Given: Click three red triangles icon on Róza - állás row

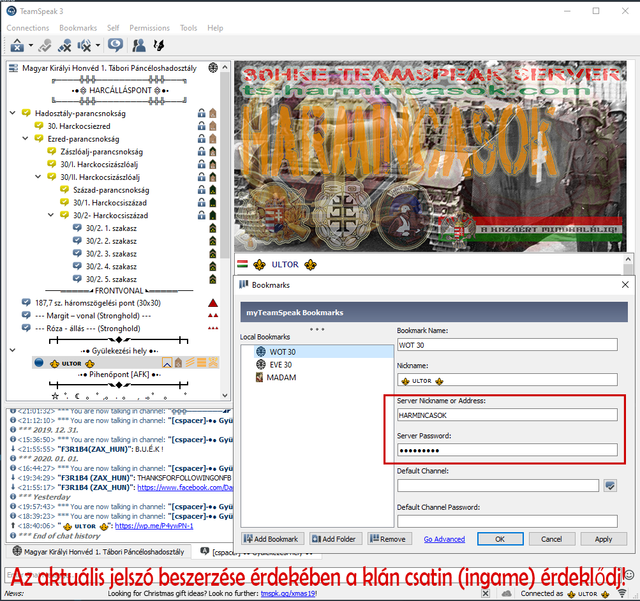Looking at the screenshot, I should click(213, 328).
